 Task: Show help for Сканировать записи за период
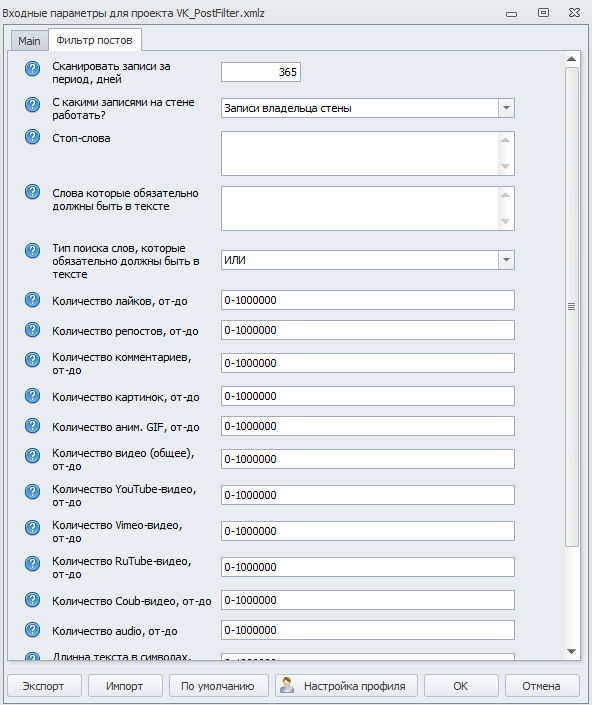[32, 69]
